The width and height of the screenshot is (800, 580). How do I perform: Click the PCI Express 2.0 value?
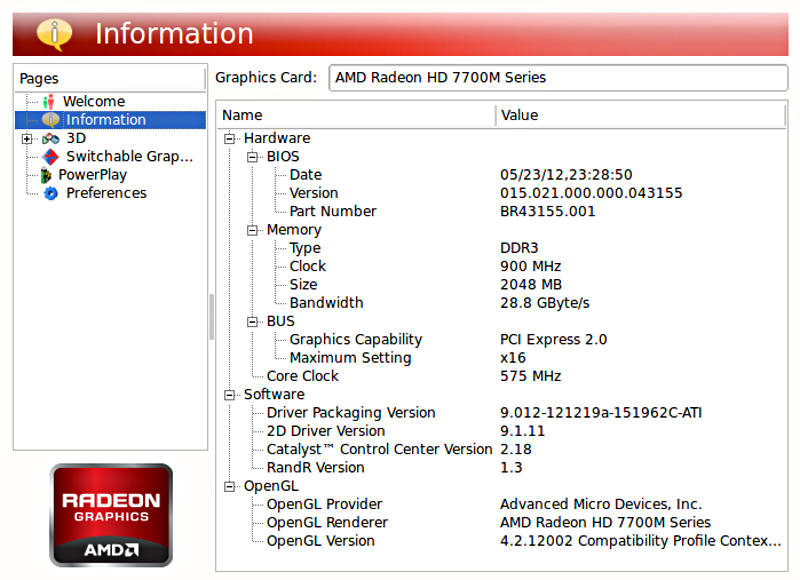tap(554, 340)
